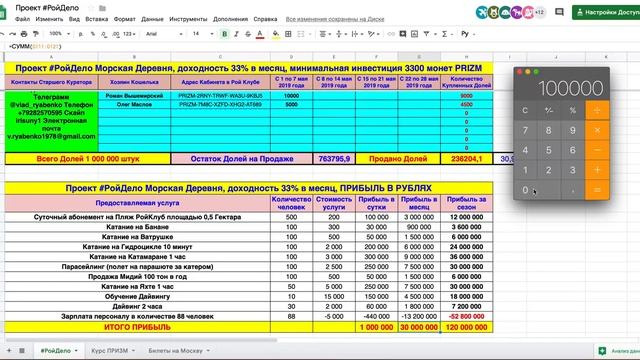The height and width of the screenshot is (360, 640).
Task: Open the Справка menu
Action: (x=265, y=19)
